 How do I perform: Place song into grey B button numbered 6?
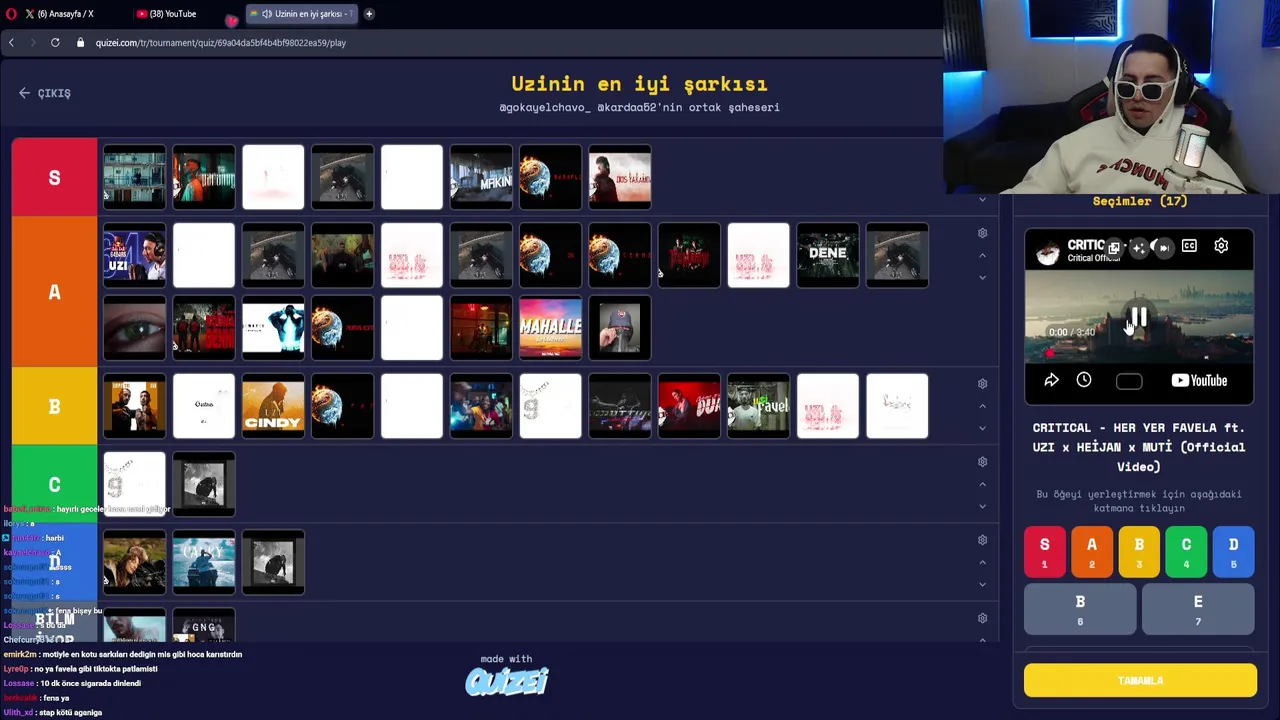1080,608
